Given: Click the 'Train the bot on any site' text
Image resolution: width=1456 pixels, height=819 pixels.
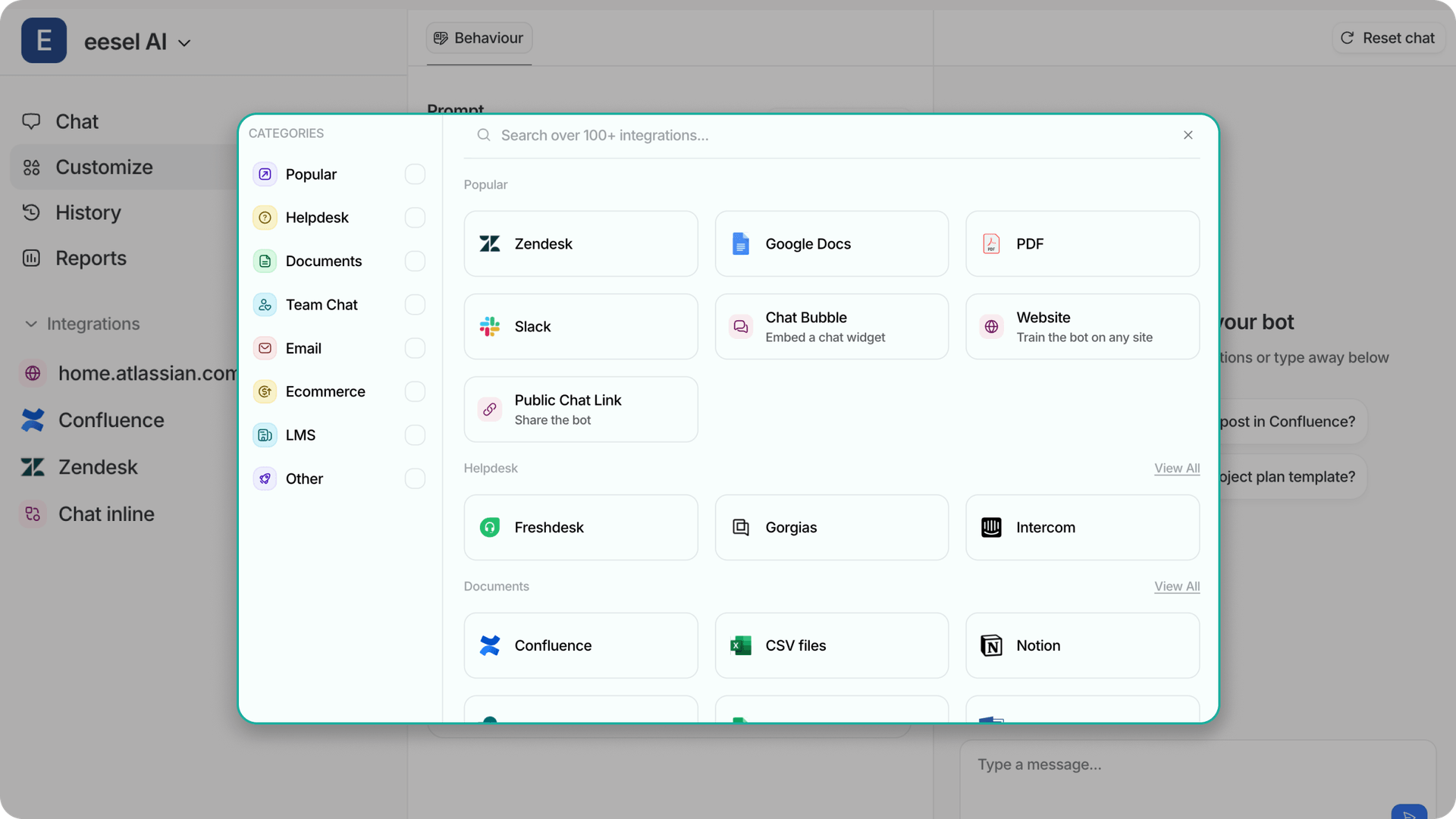Looking at the screenshot, I should (x=1084, y=337).
